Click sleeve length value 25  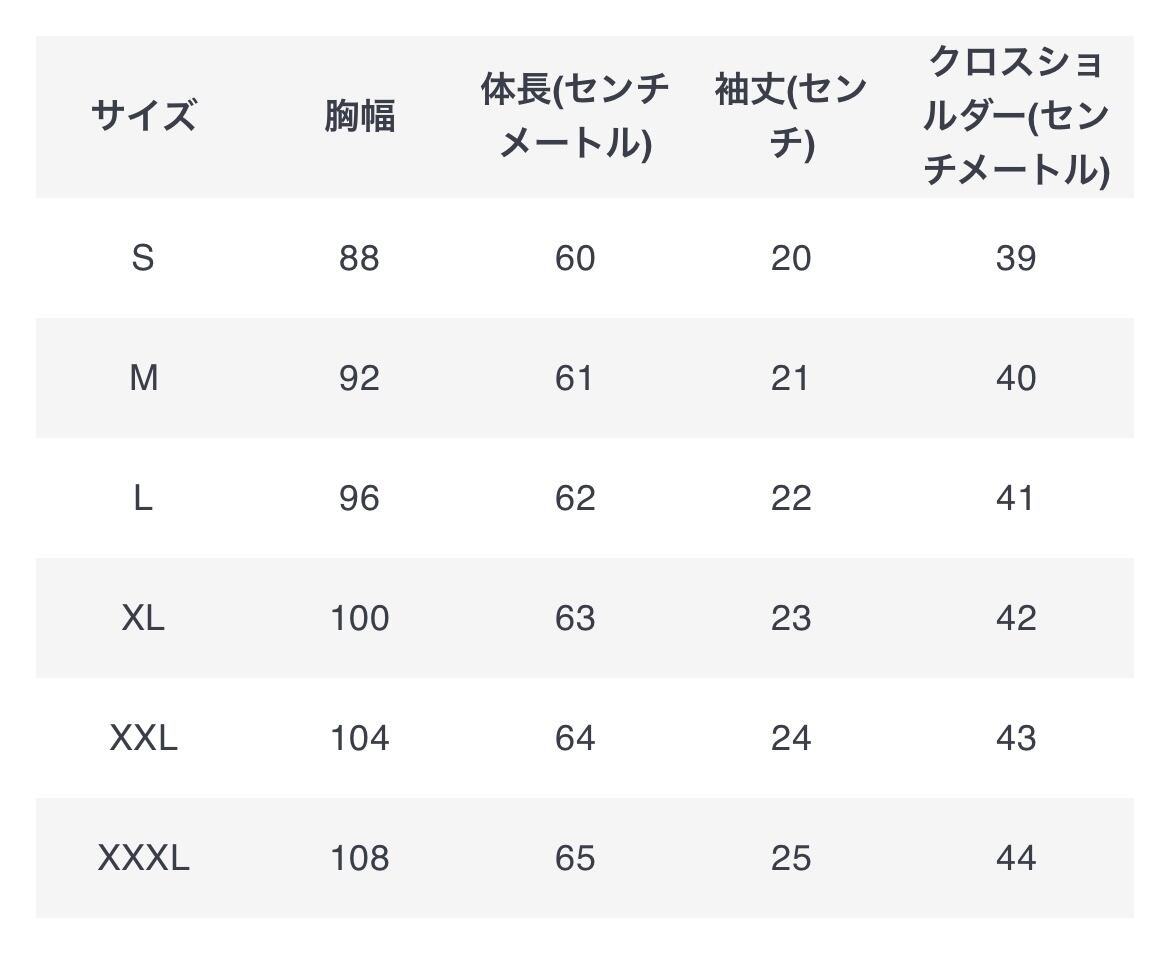coord(790,858)
